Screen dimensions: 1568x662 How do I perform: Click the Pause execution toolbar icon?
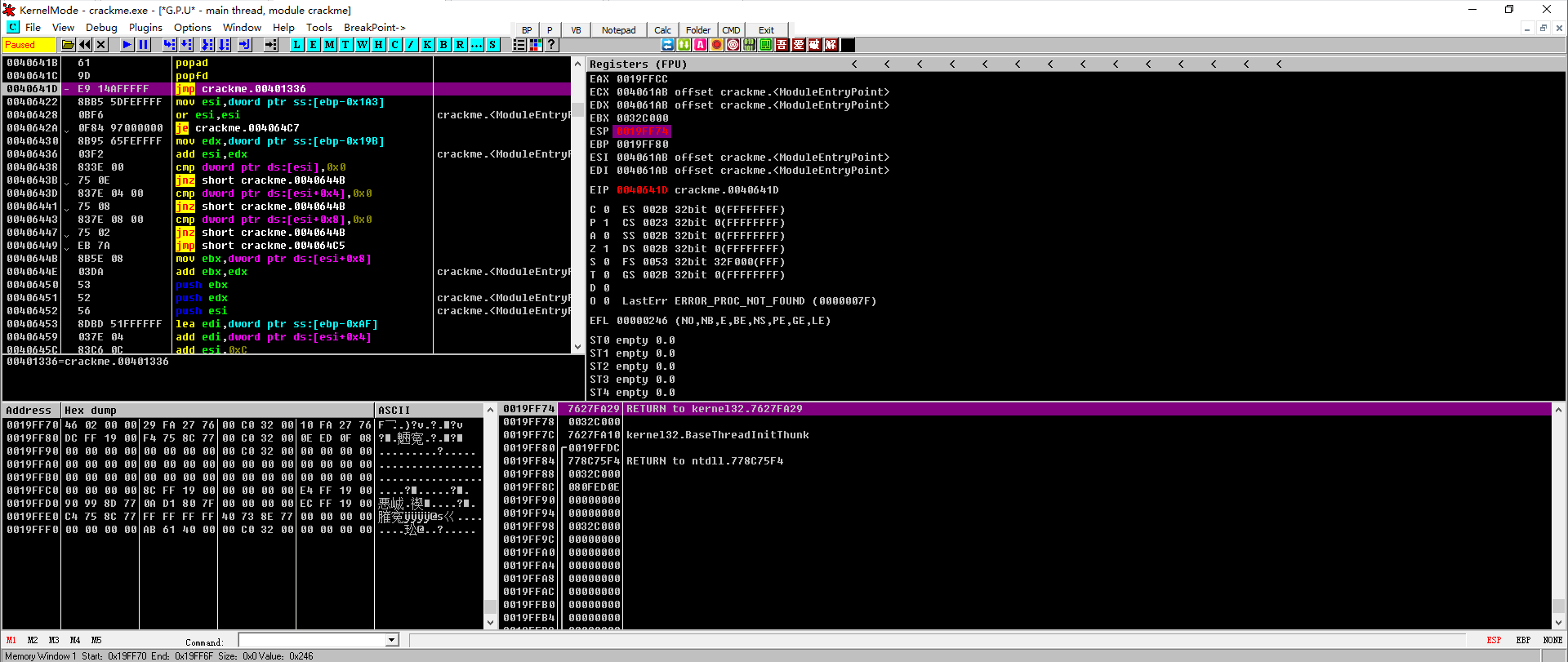pos(144,45)
